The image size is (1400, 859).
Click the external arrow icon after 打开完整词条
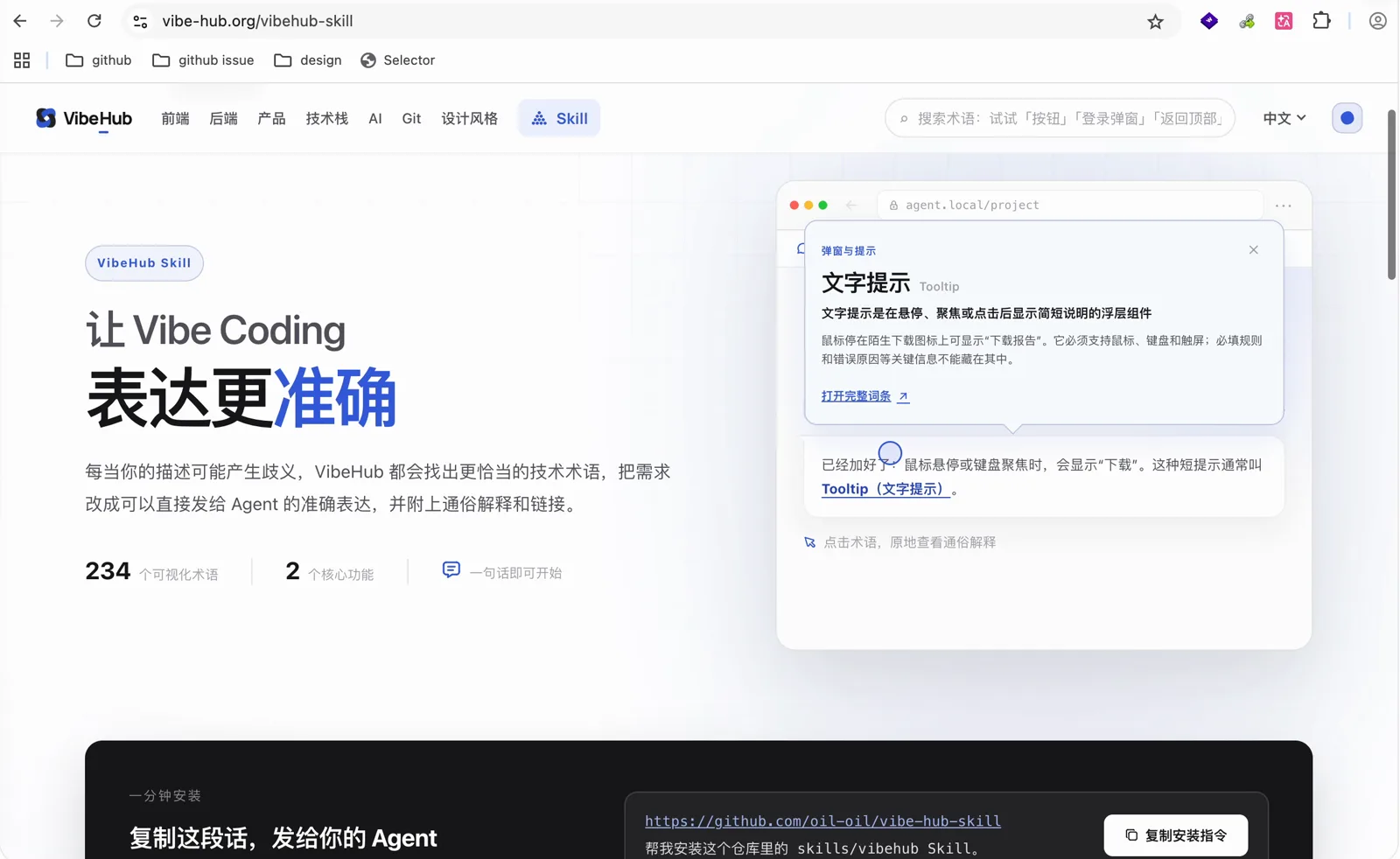[x=903, y=397]
